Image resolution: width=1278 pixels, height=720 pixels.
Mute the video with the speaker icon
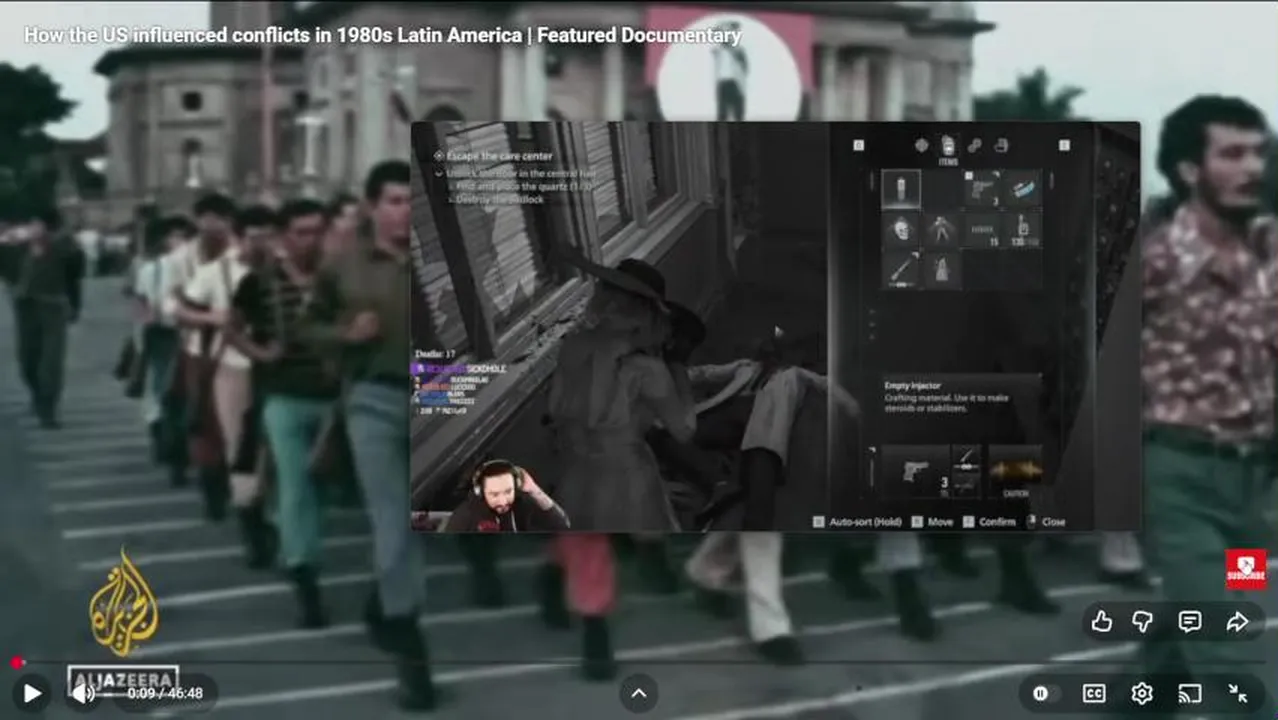tap(83, 693)
